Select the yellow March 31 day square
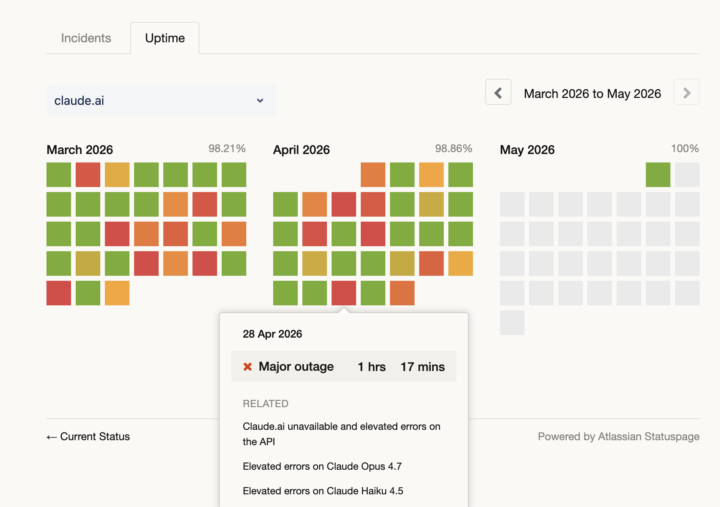This screenshot has height=507, width=720. pyautogui.click(x=117, y=293)
